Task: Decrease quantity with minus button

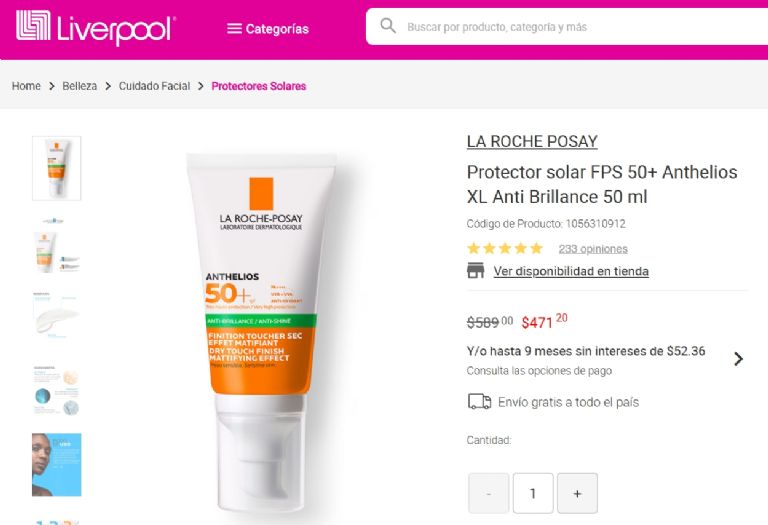Action: (x=488, y=493)
